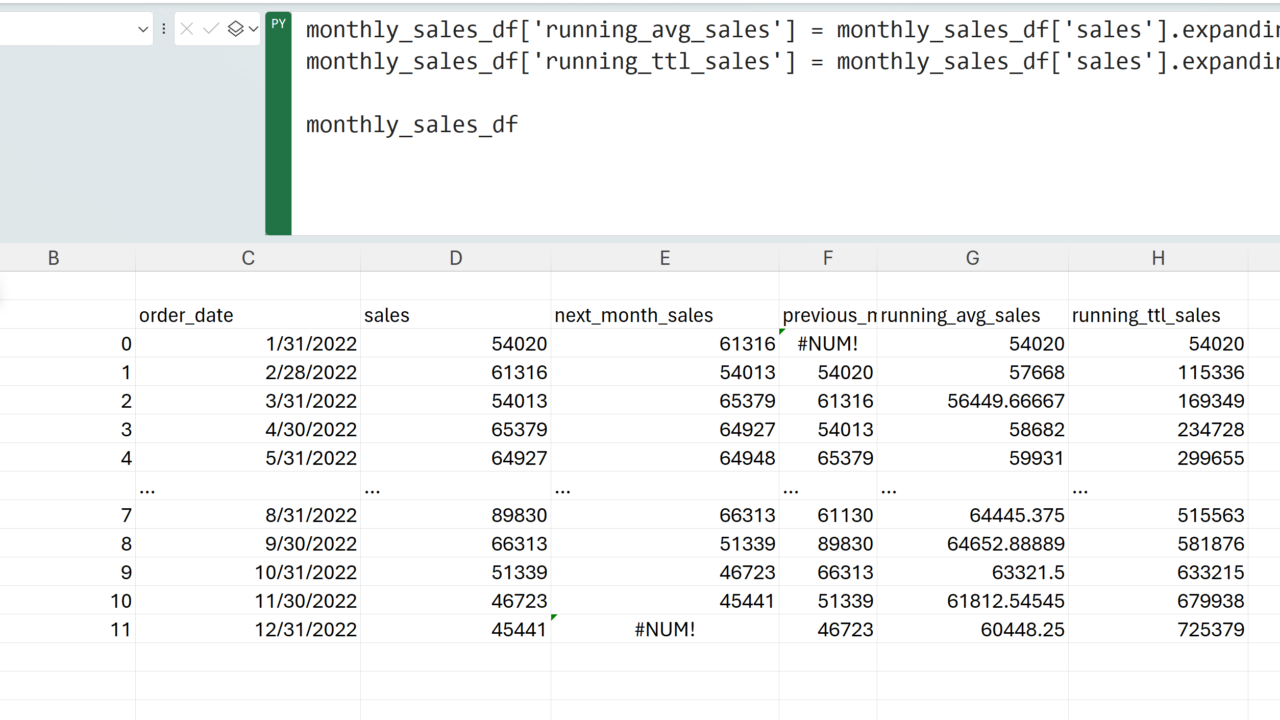Select column C header
Viewport: 1280px width, 720px height.
[248, 258]
